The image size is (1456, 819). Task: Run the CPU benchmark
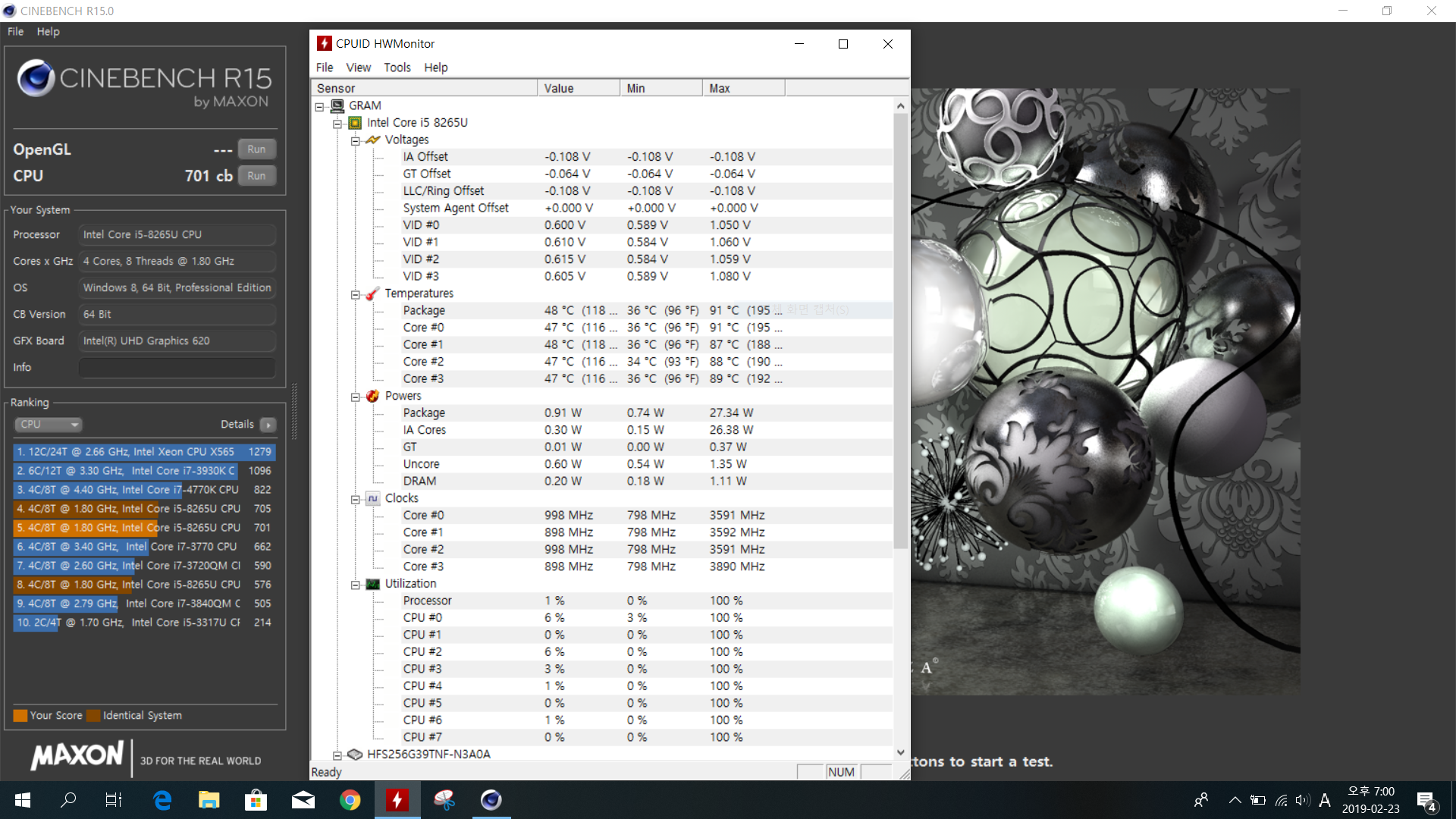[x=256, y=176]
